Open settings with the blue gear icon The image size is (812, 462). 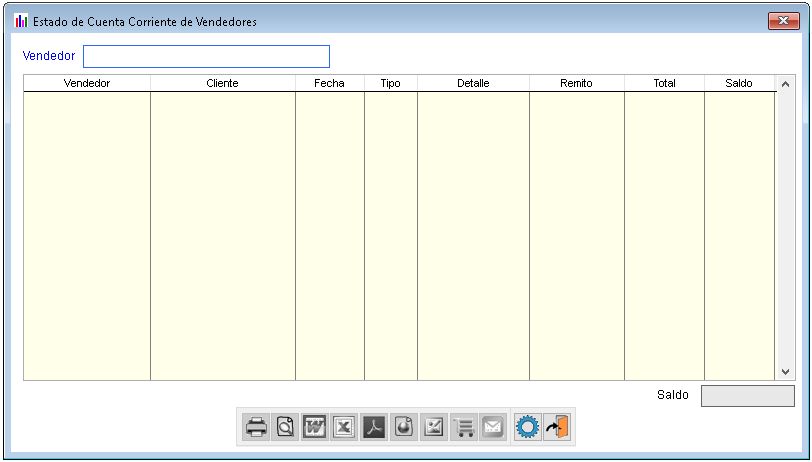tap(527, 427)
